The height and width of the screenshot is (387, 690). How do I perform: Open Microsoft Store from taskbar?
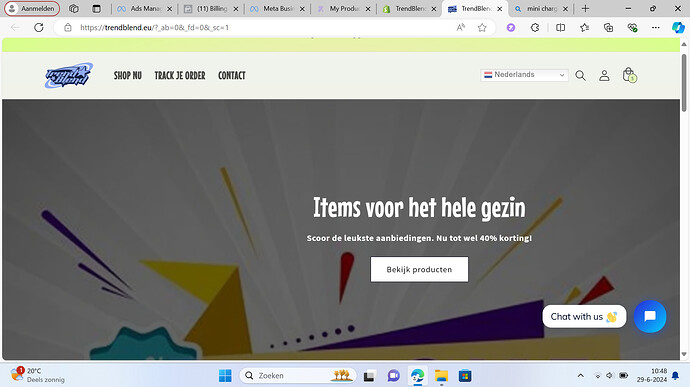[465, 376]
